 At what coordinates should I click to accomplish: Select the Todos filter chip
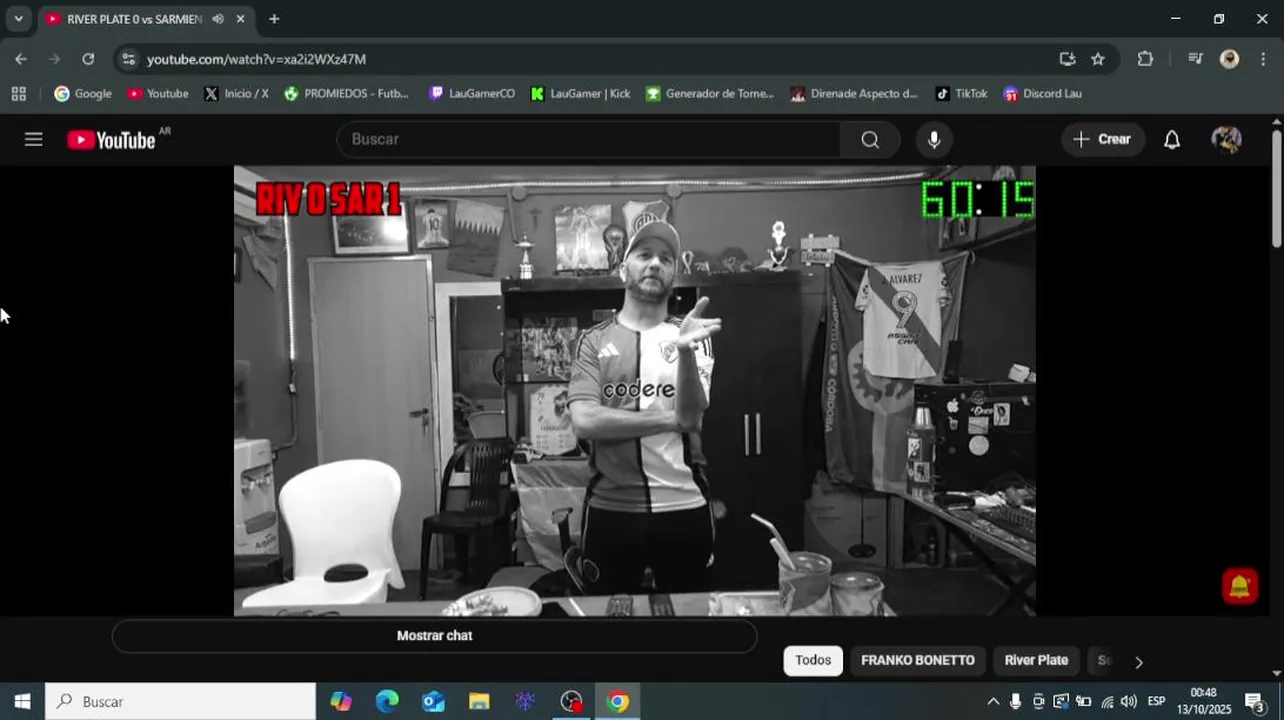[813, 660]
